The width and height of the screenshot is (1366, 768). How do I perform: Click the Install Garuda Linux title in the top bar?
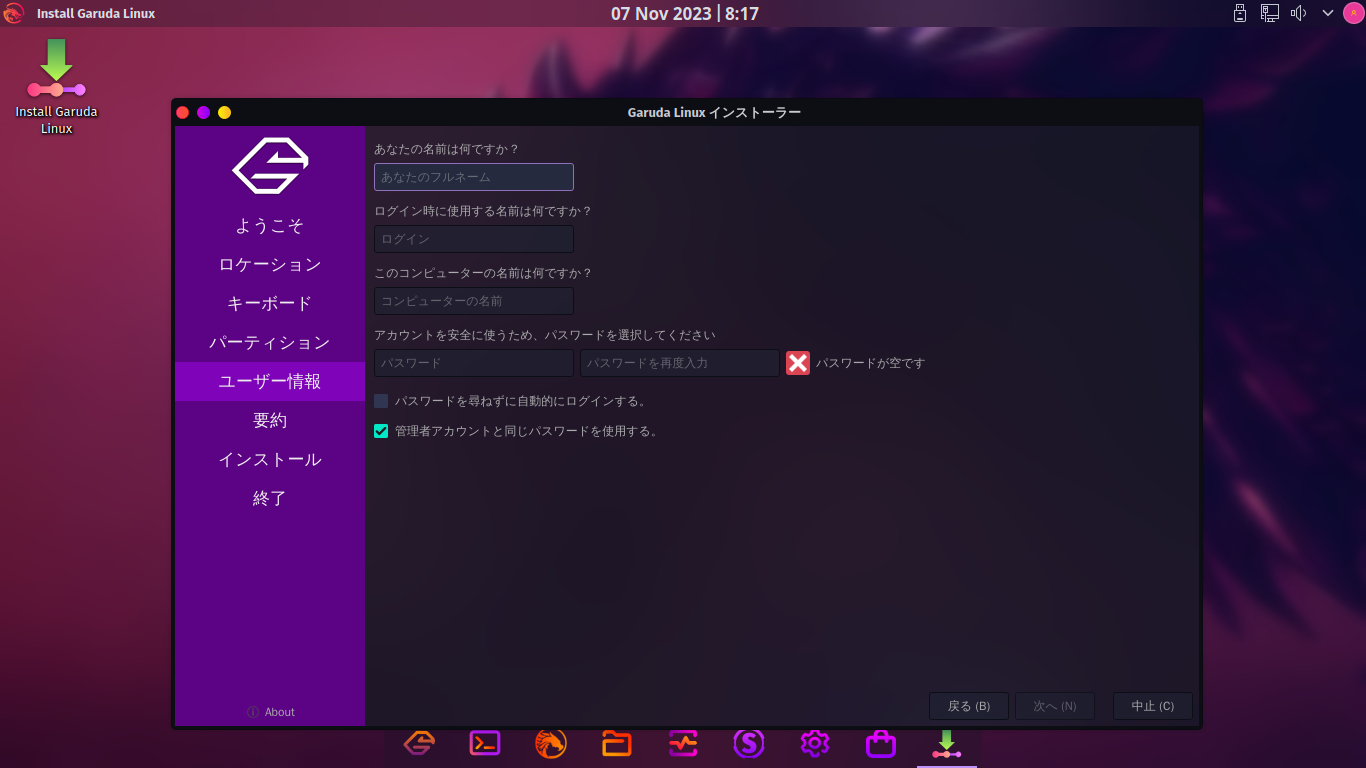(x=96, y=14)
